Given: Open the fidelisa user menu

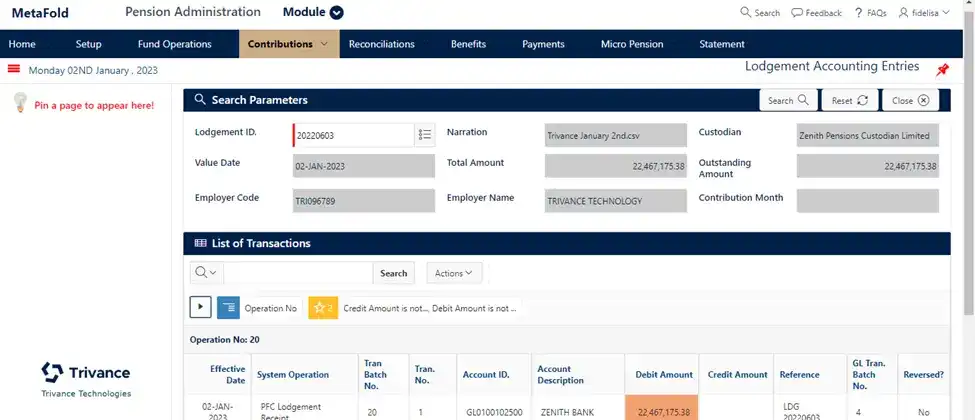Looking at the screenshot, I should click(924, 12).
